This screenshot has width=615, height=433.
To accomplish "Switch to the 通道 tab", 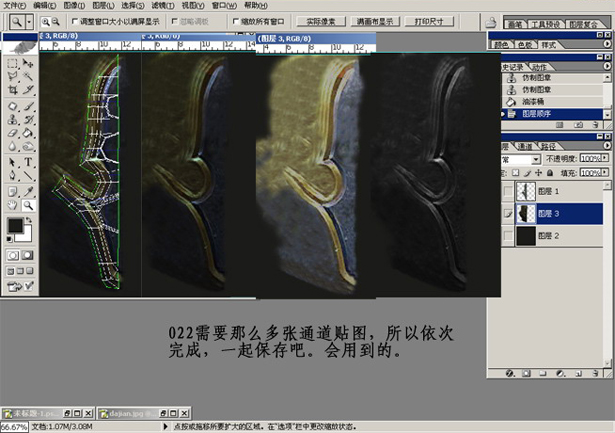I will pyautogui.click(x=541, y=145).
